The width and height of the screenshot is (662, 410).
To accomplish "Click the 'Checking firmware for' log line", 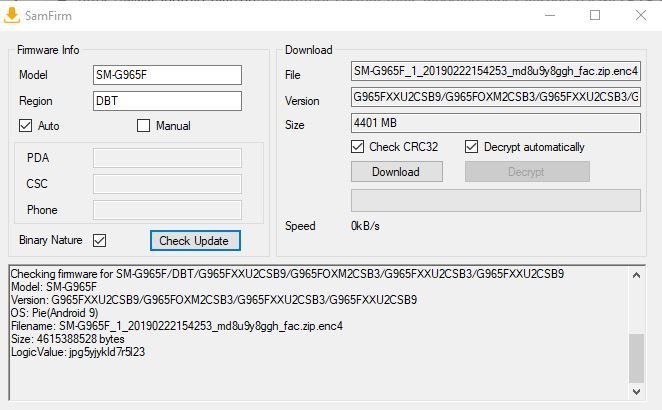I will click(x=288, y=274).
